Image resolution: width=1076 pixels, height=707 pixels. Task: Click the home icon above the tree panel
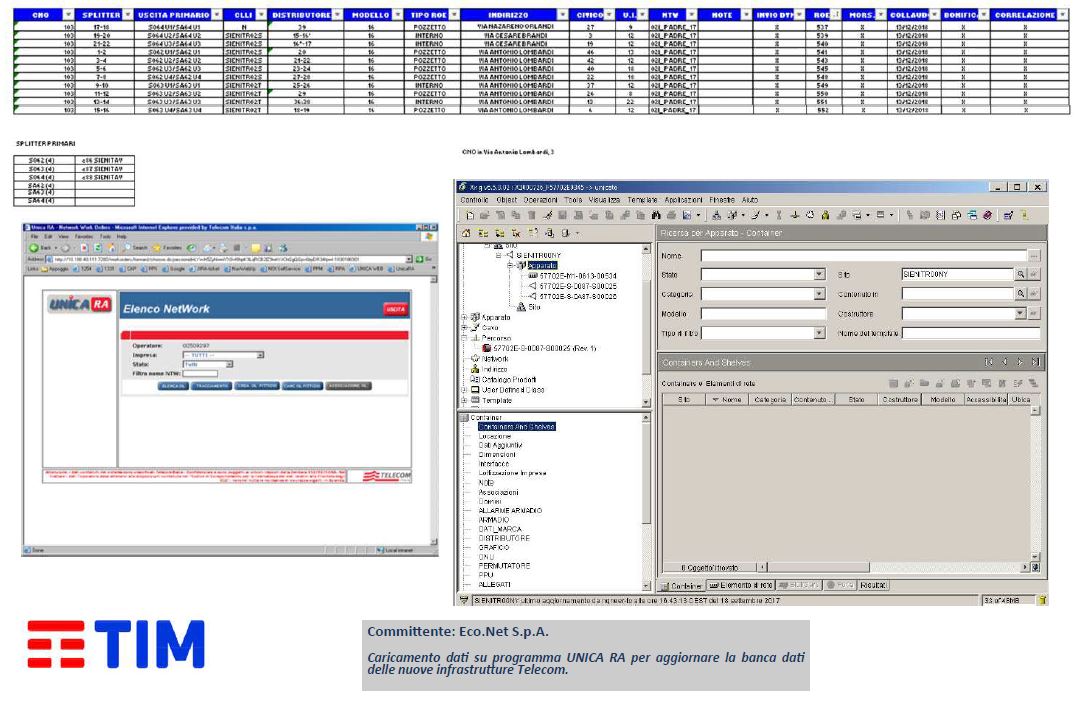click(465, 233)
